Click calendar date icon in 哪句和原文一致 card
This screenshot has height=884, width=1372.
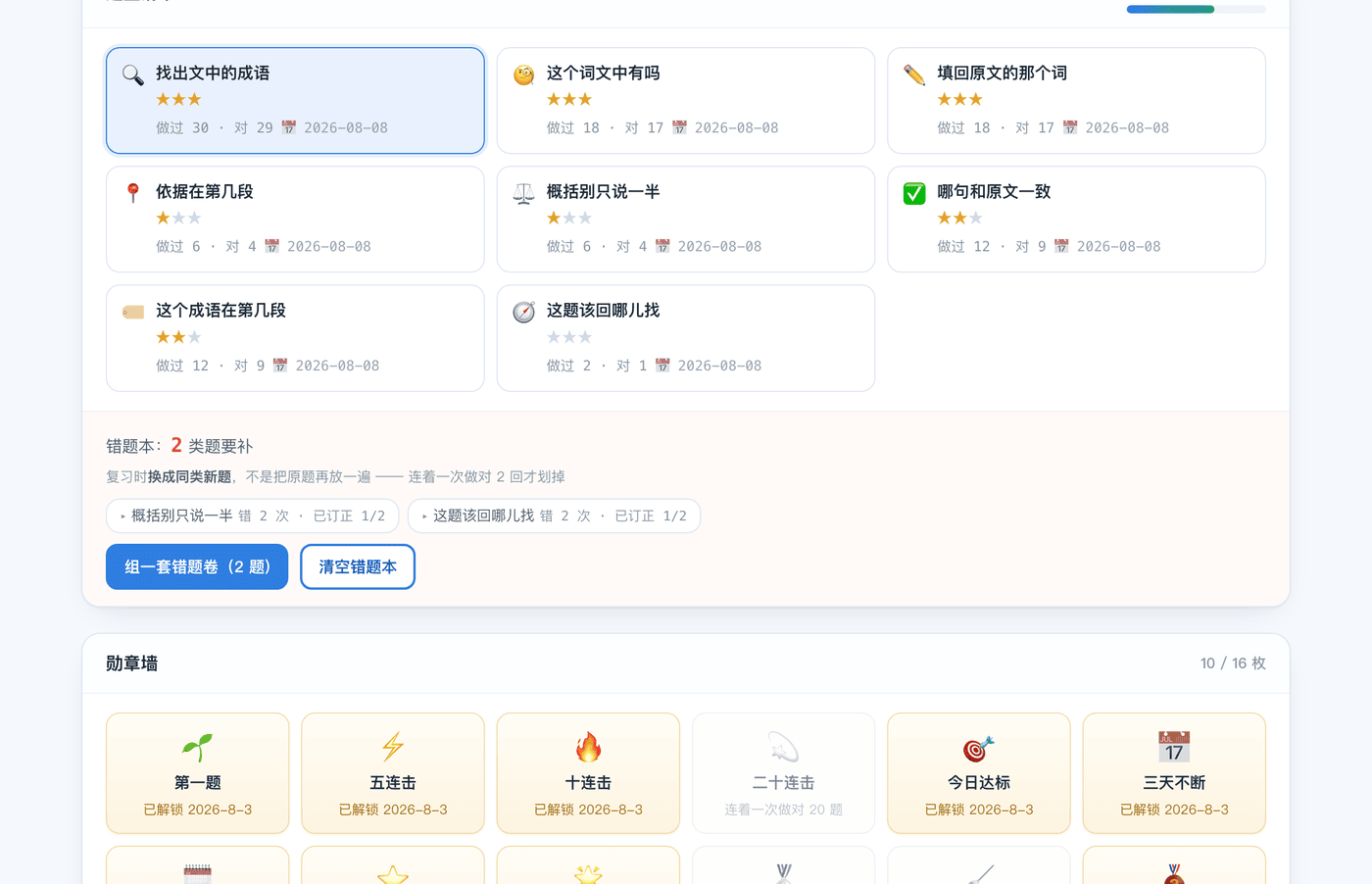click(1061, 246)
